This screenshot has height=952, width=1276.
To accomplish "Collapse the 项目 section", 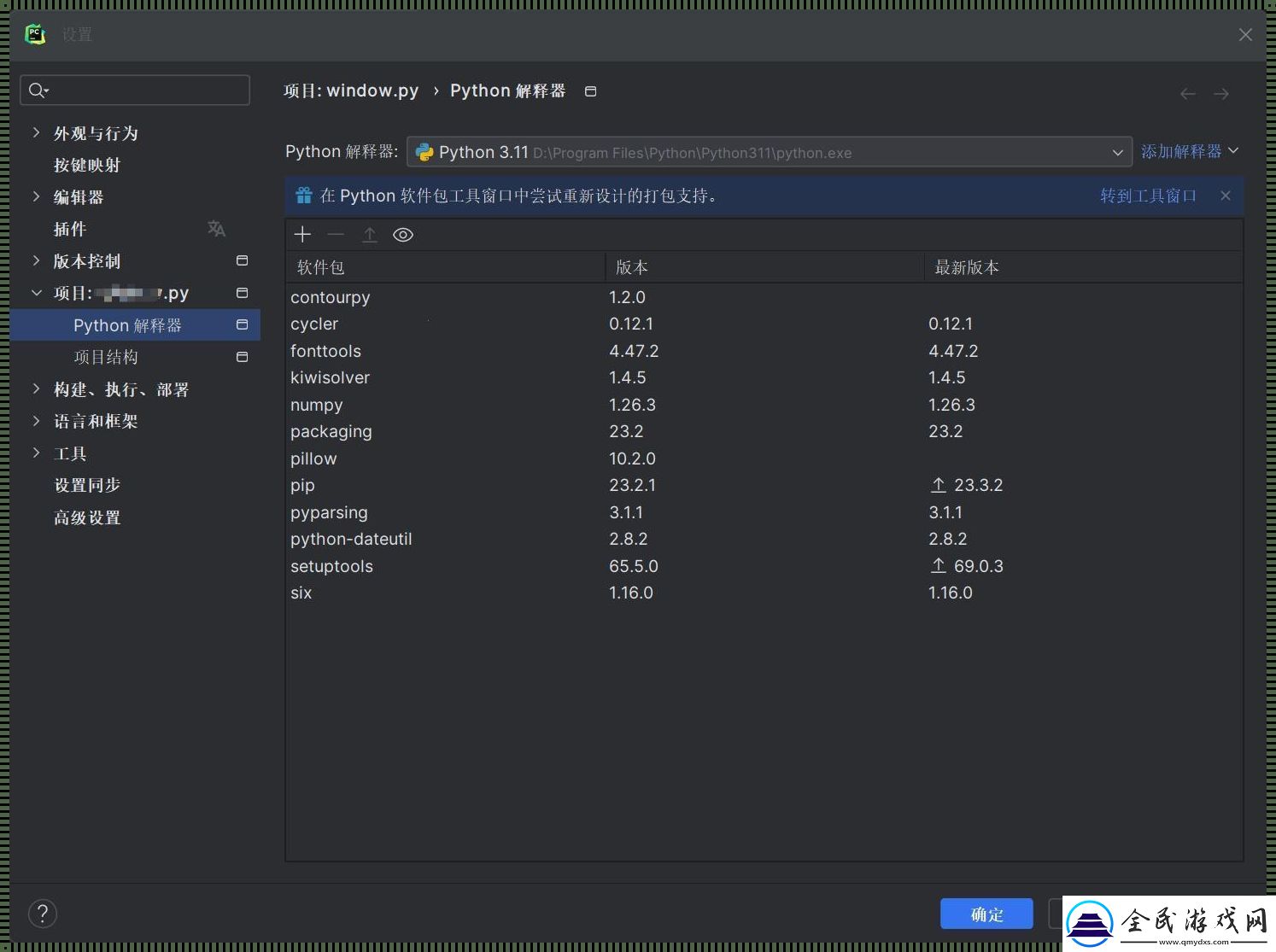I will pos(36,293).
